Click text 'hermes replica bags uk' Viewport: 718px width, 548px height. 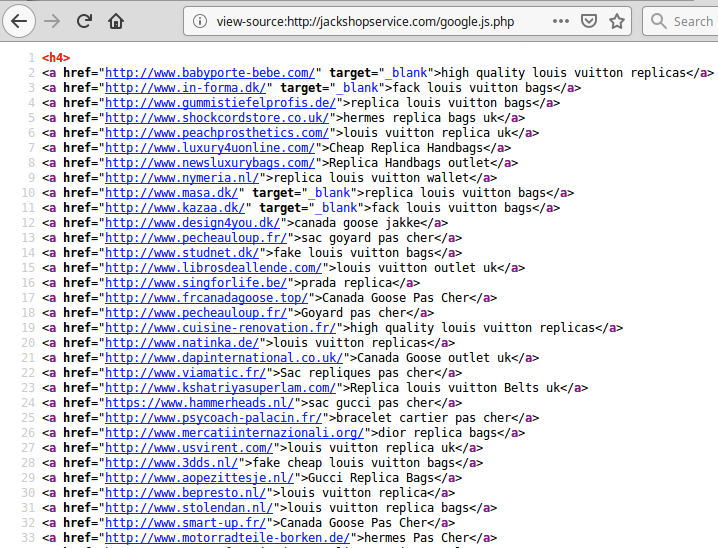click(x=420, y=118)
